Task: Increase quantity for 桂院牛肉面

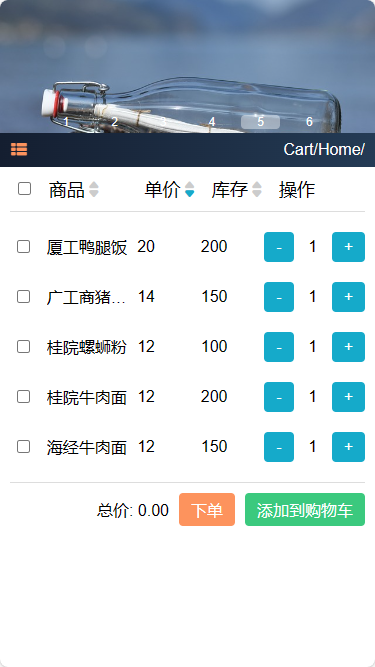Action: point(348,397)
